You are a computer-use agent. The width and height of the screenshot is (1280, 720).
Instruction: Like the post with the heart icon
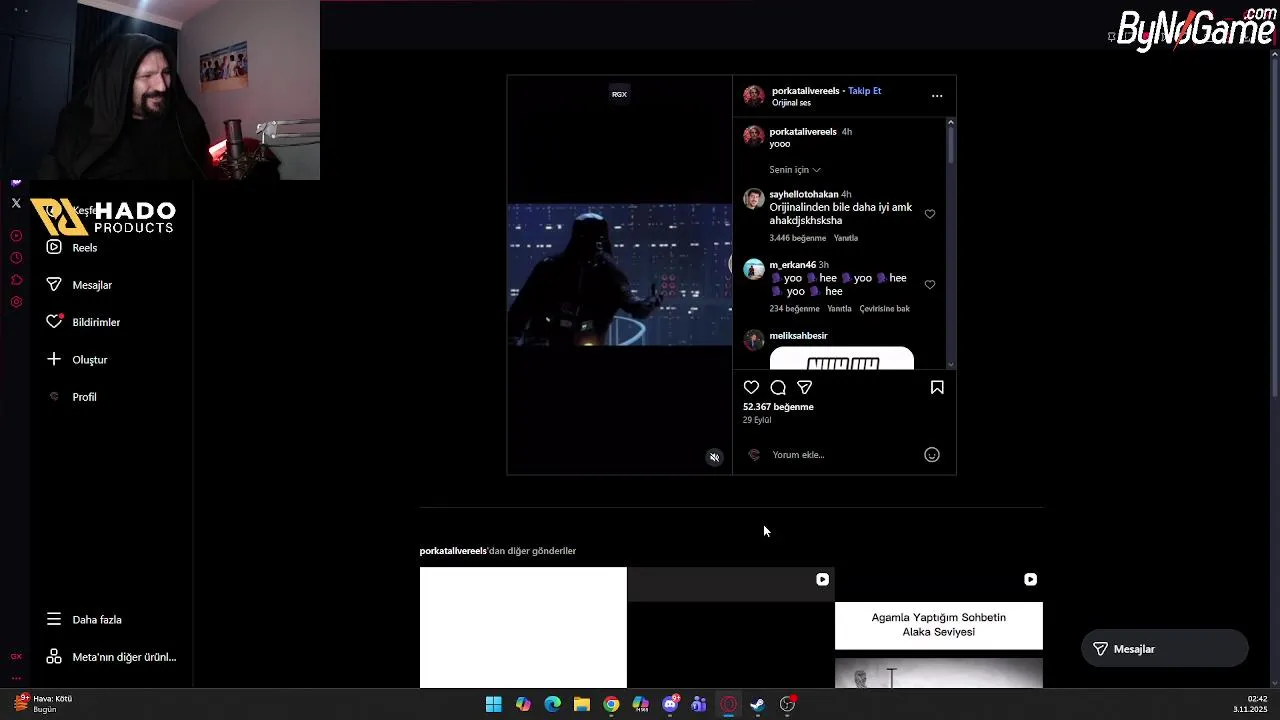click(x=751, y=387)
